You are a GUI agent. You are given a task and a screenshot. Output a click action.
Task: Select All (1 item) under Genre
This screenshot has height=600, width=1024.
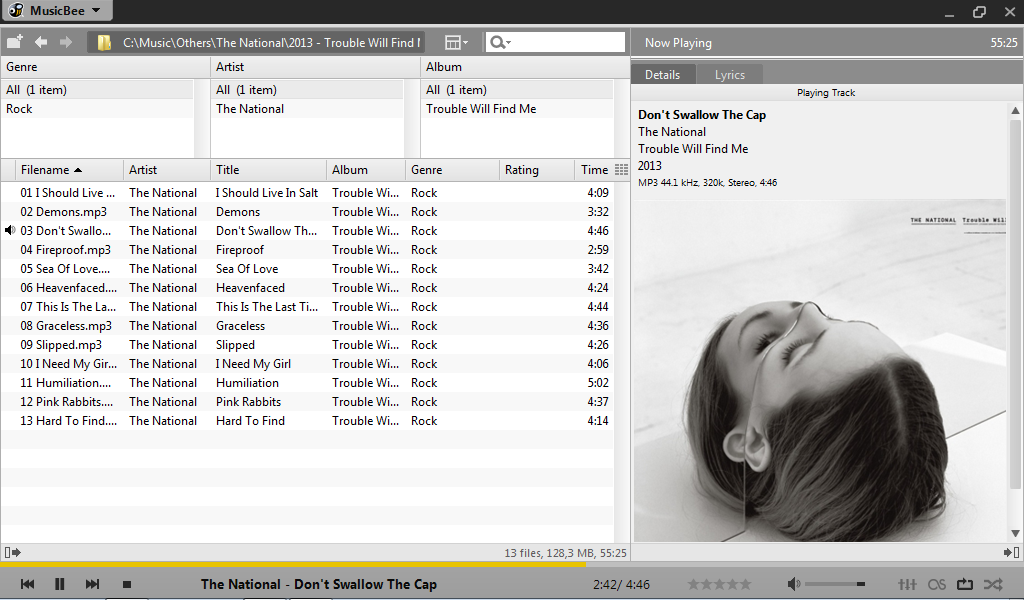(x=97, y=90)
